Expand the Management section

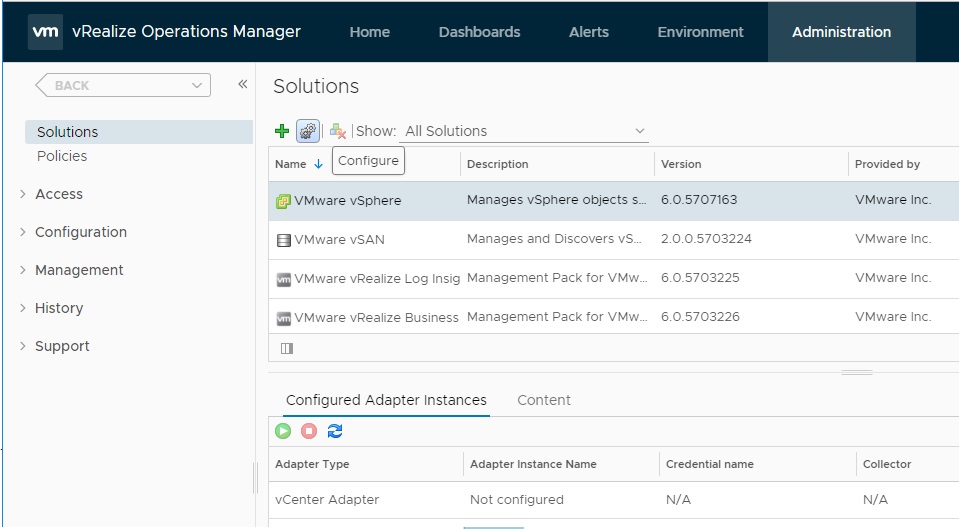click(23, 270)
